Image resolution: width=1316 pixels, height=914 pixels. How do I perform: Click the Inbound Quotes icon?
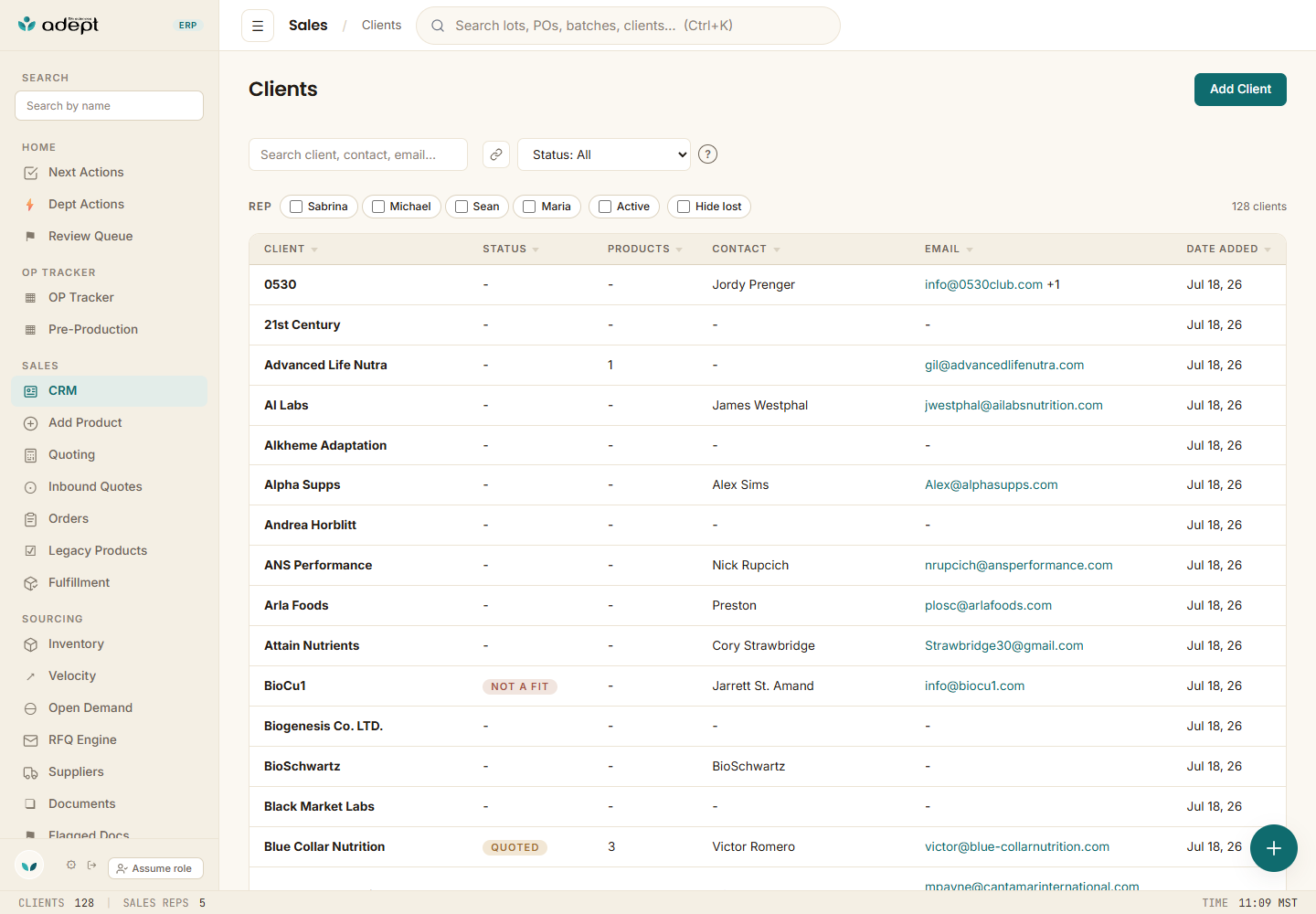31,487
